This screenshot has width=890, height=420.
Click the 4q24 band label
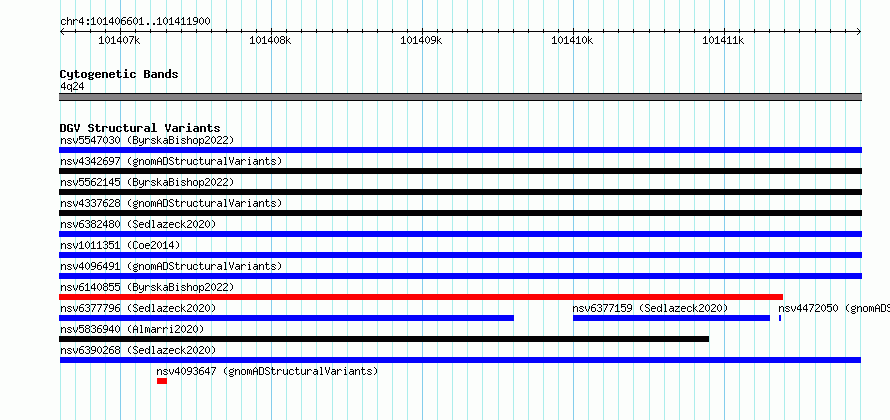pyautogui.click(x=72, y=86)
